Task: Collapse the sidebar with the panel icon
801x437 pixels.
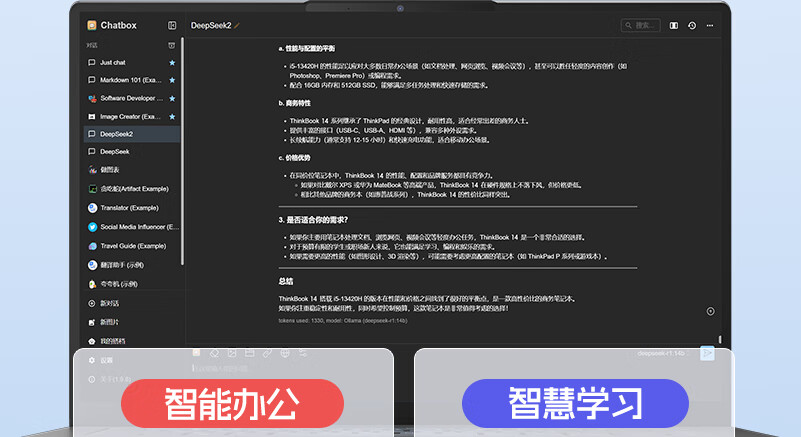Action: [172, 25]
